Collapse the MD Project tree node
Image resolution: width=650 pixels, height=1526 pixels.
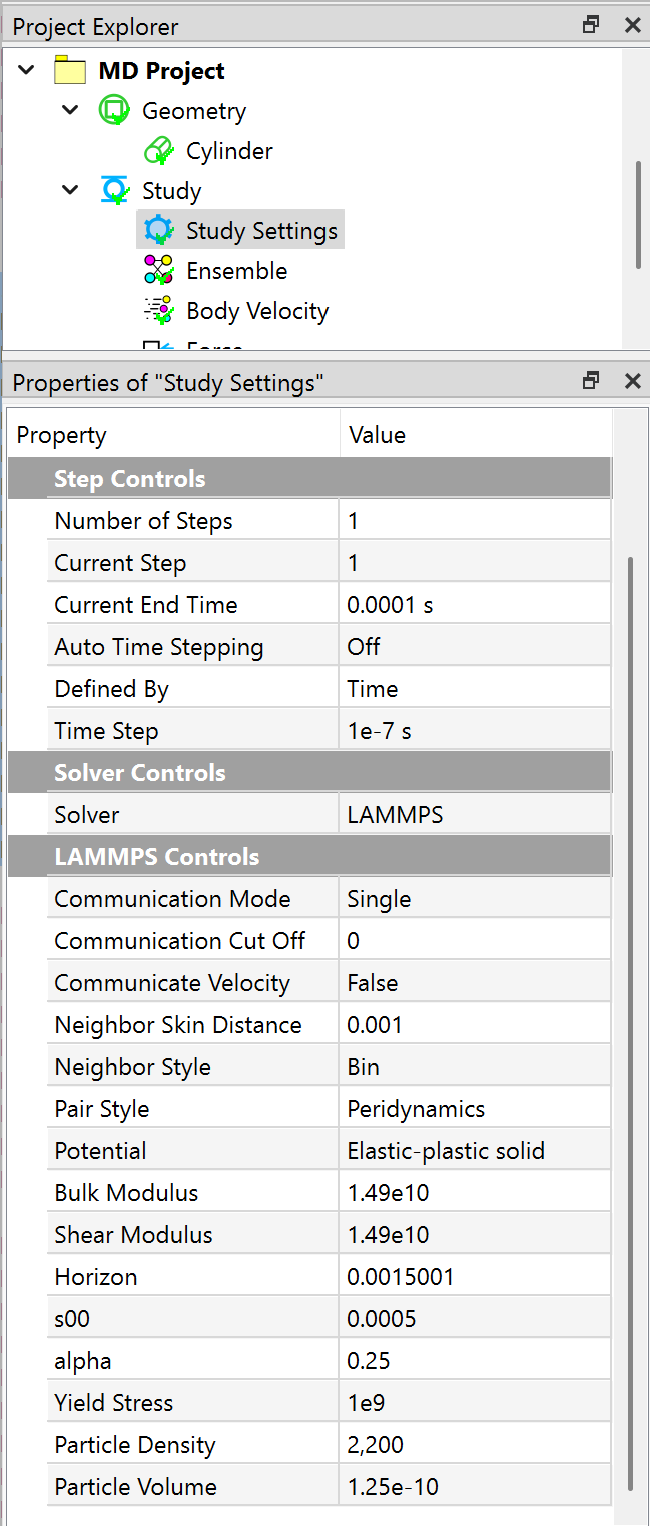coord(27,70)
